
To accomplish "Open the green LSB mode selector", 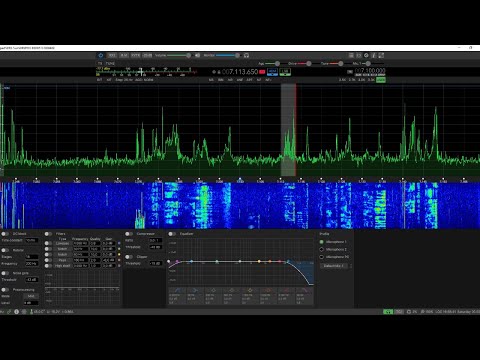I will 285,72.
